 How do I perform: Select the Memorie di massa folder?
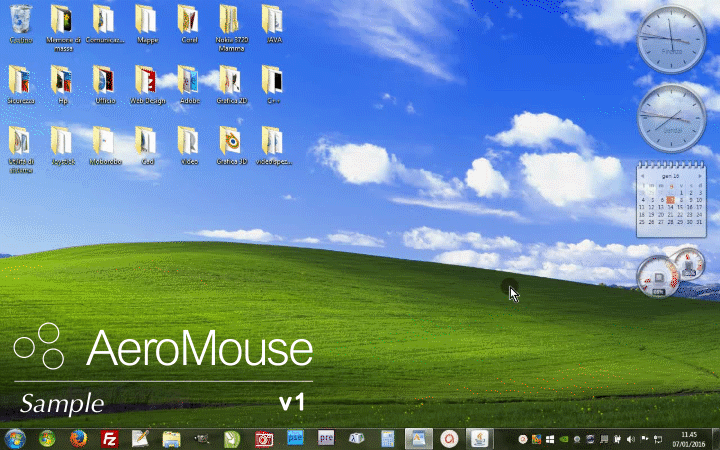pyautogui.click(x=63, y=28)
